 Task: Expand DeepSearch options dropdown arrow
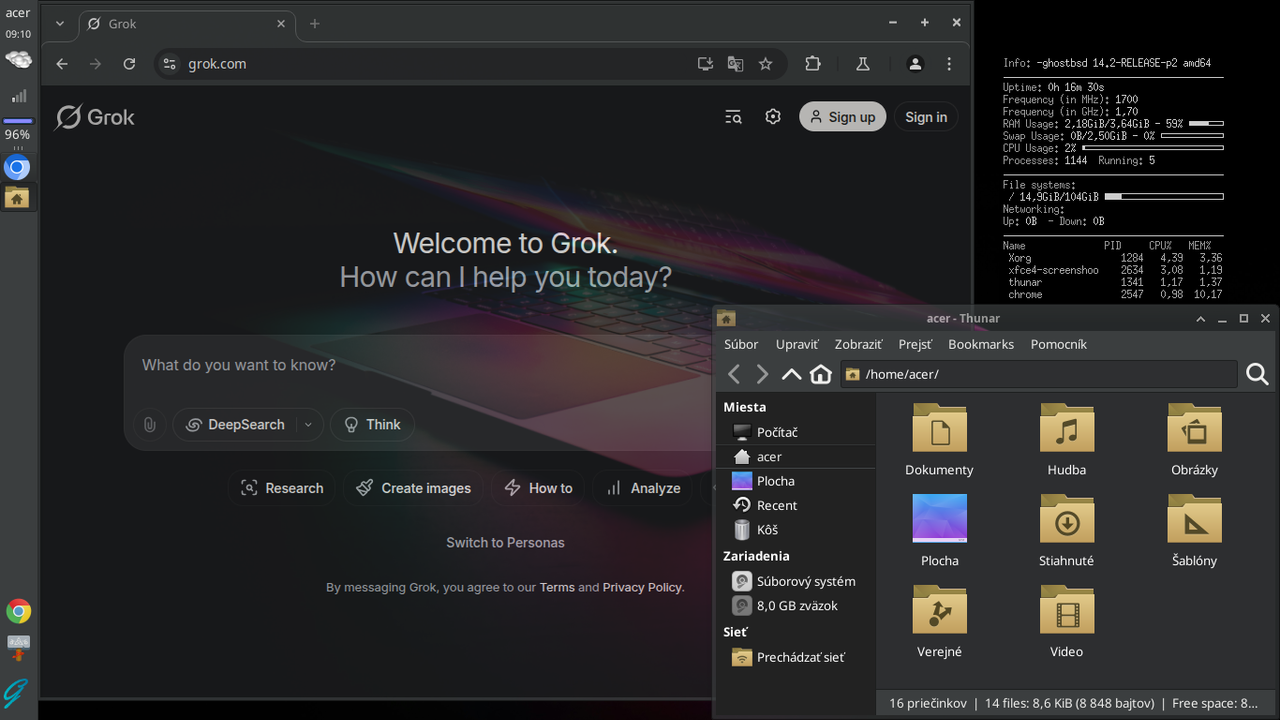coord(308,424)
